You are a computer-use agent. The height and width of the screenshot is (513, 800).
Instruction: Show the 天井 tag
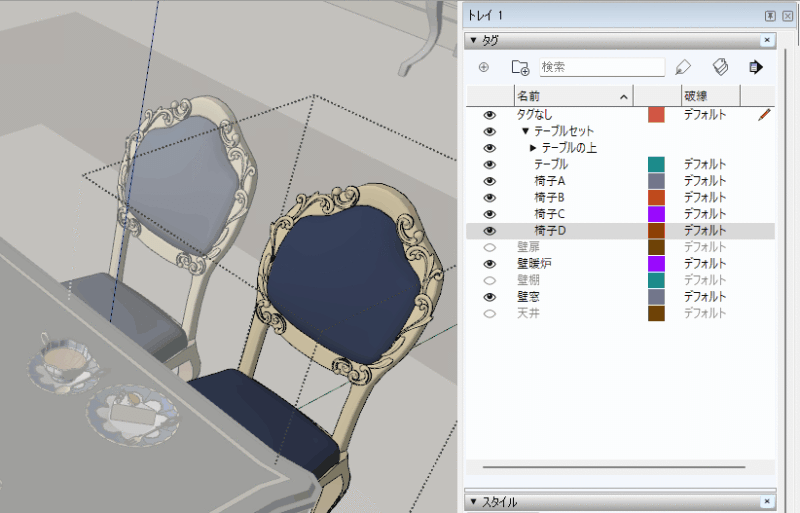click(489, 313)
